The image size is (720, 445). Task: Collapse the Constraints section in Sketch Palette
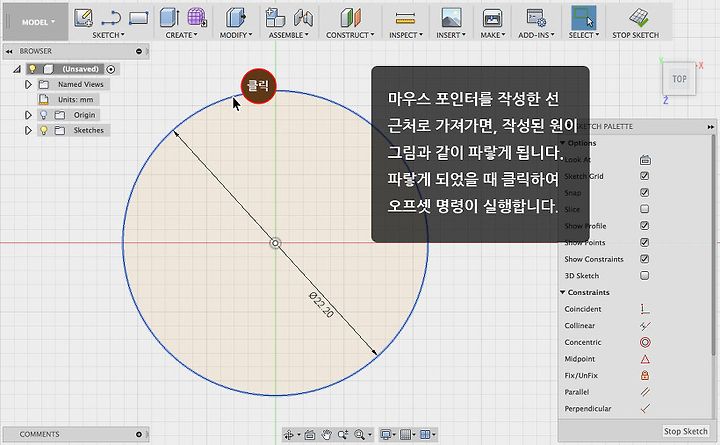click(x=562, y=292)
